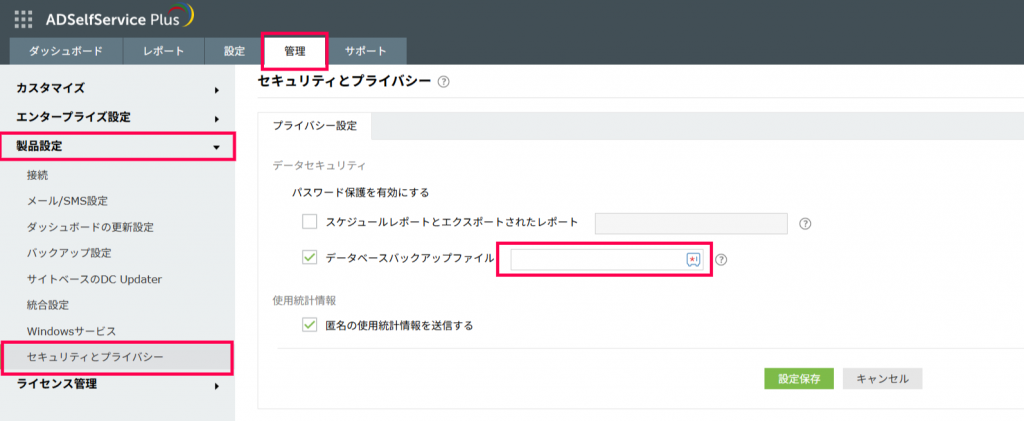Click the 設定保存 button
The image size is (1024, 421).
799,379
